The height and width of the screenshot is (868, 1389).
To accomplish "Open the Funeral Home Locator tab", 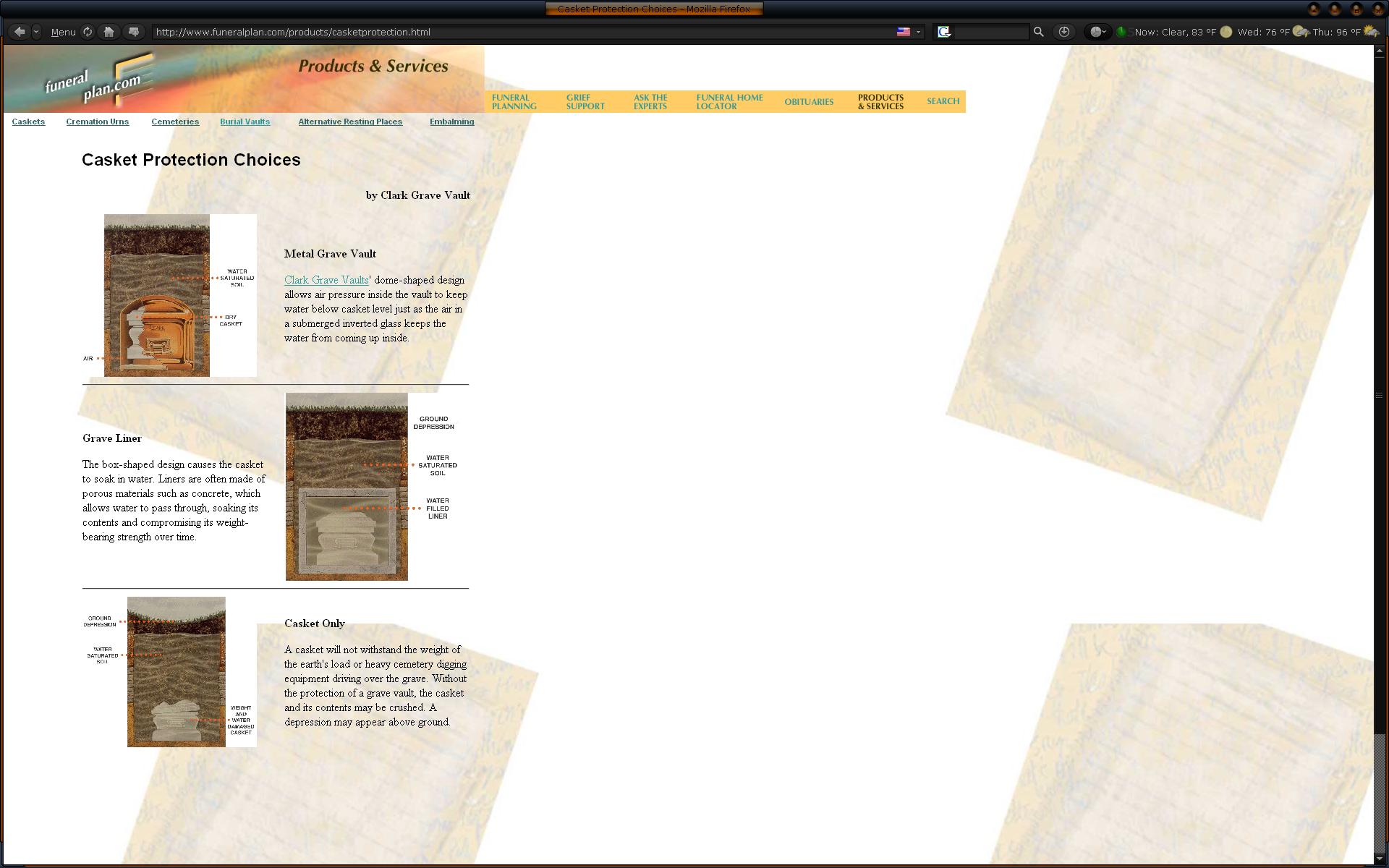I will [x=729, y=102].
